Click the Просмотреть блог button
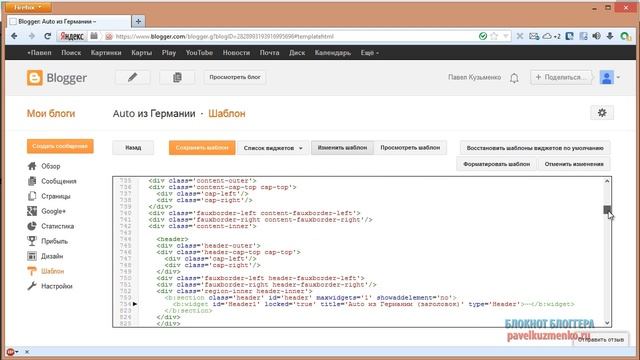 coord(235,77)
